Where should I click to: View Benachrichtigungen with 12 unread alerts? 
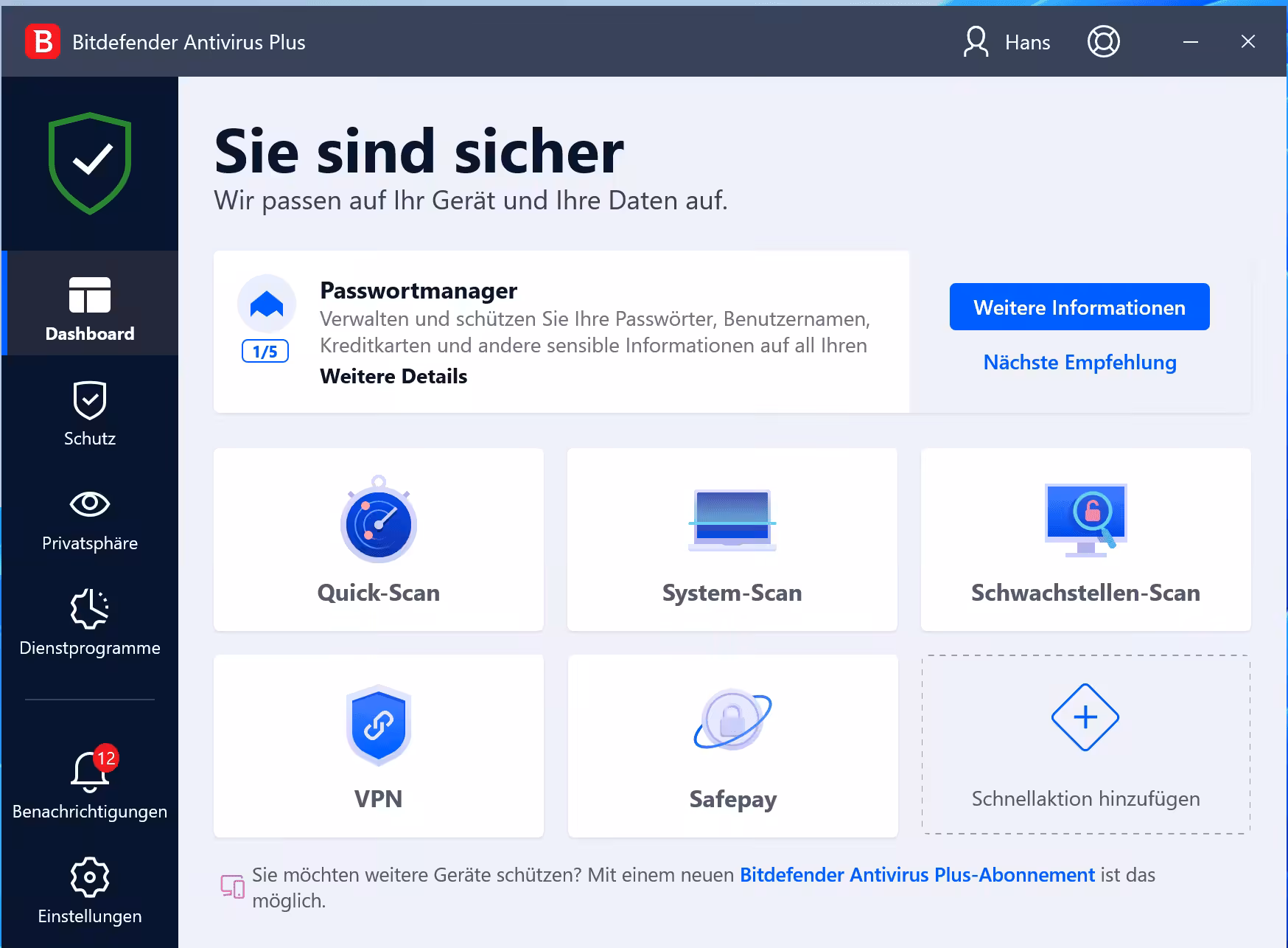click(89, 784)
